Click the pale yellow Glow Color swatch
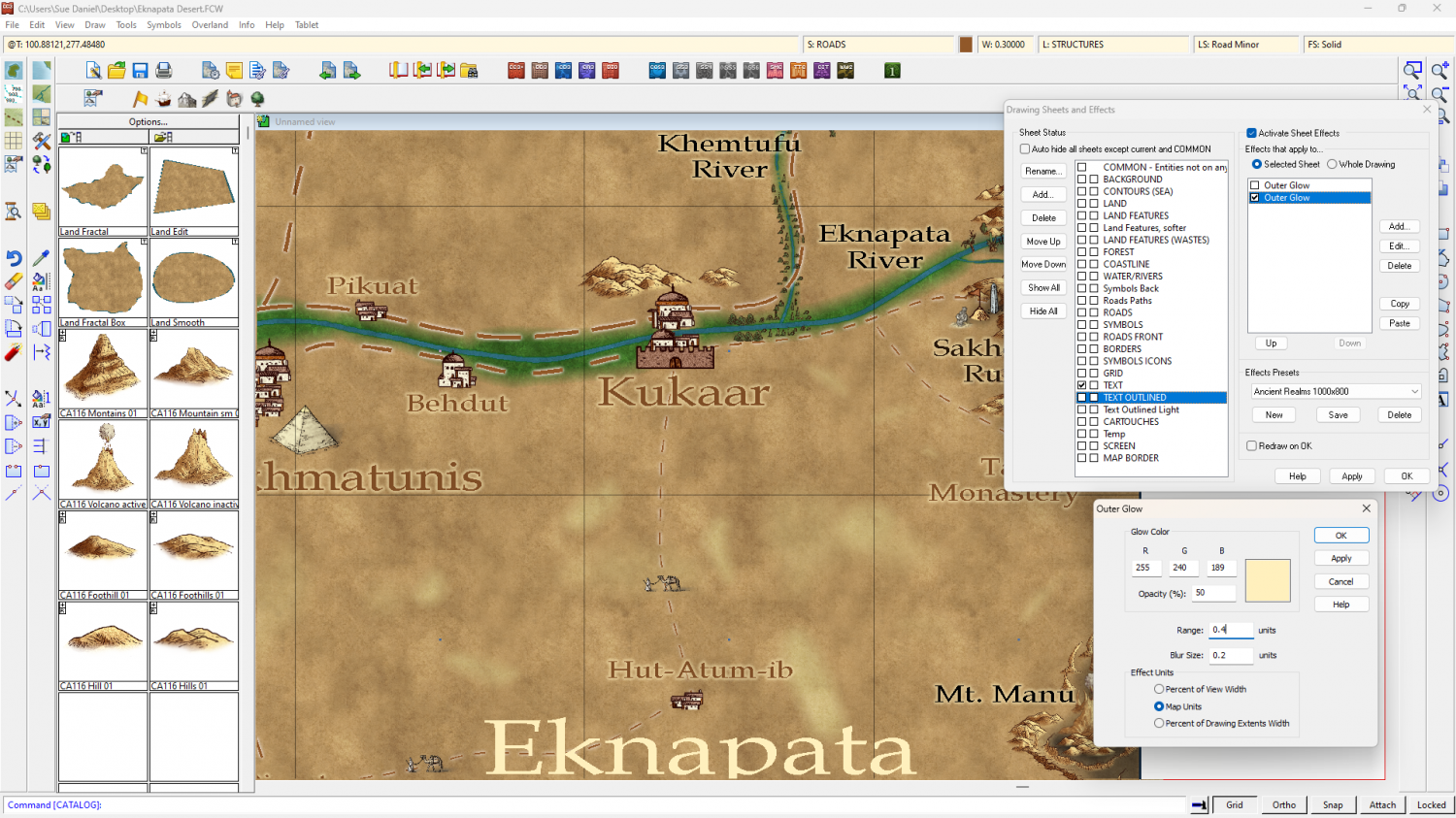The image size is (1456, 818). point(1268,580)
